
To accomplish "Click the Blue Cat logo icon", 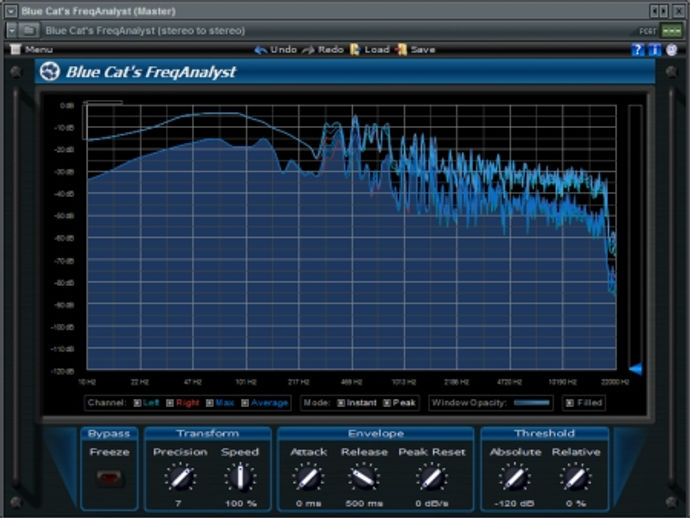I will point(50,71).
